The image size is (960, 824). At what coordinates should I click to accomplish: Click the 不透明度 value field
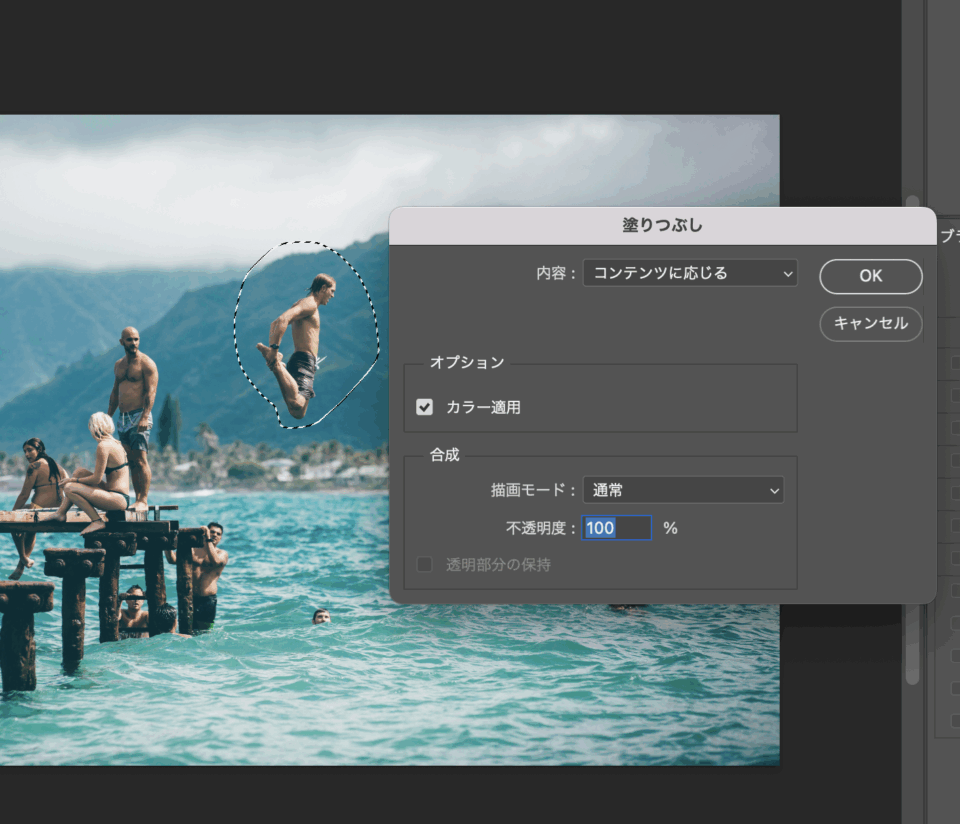point(616,528)
